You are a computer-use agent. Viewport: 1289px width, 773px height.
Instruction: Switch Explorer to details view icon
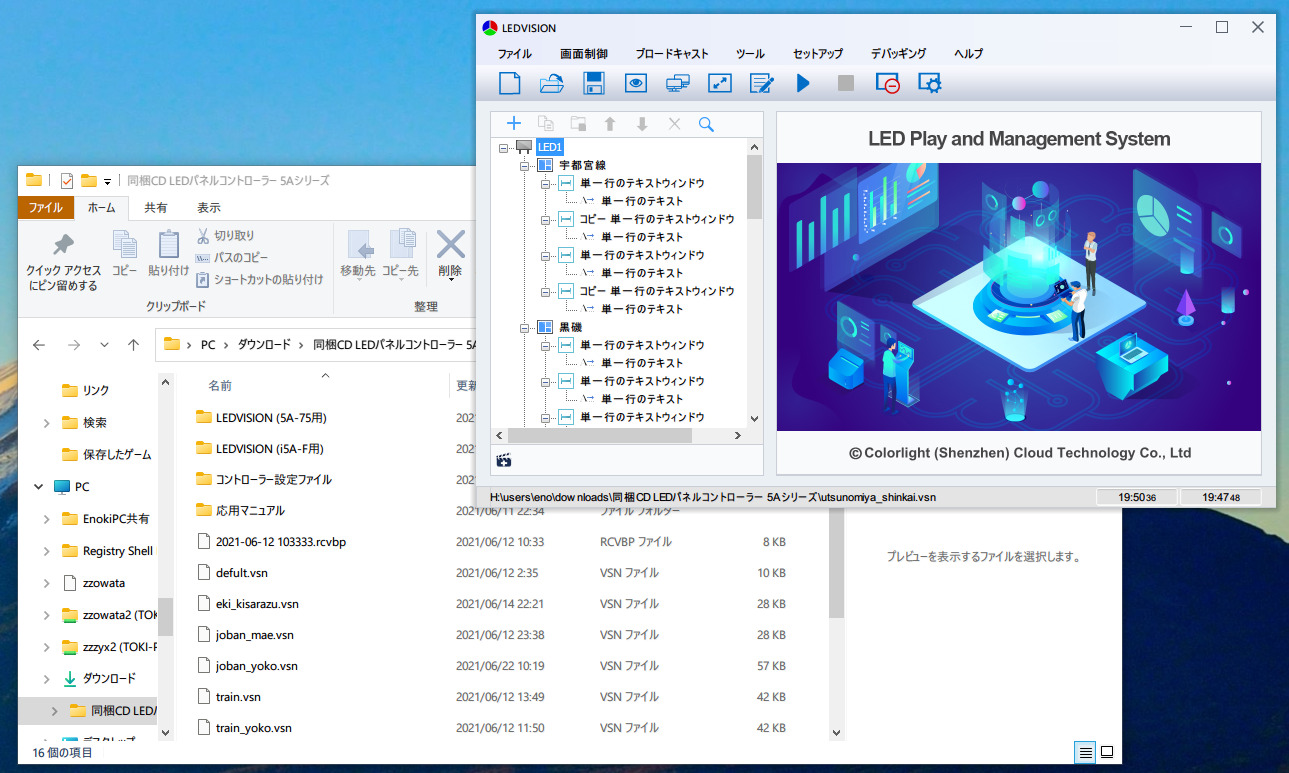click(x=1086, y=753)
